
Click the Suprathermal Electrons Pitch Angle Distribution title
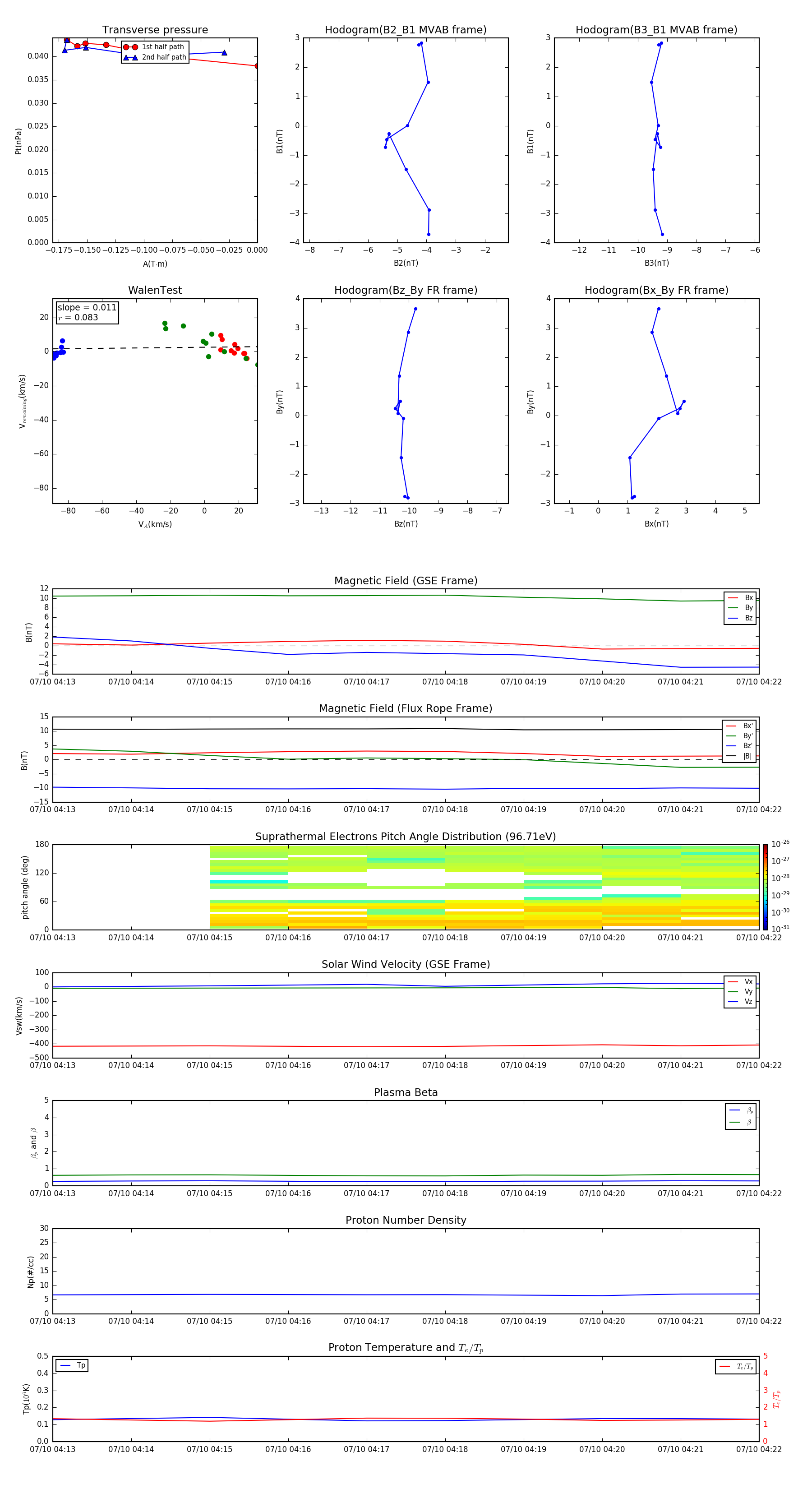406,837
